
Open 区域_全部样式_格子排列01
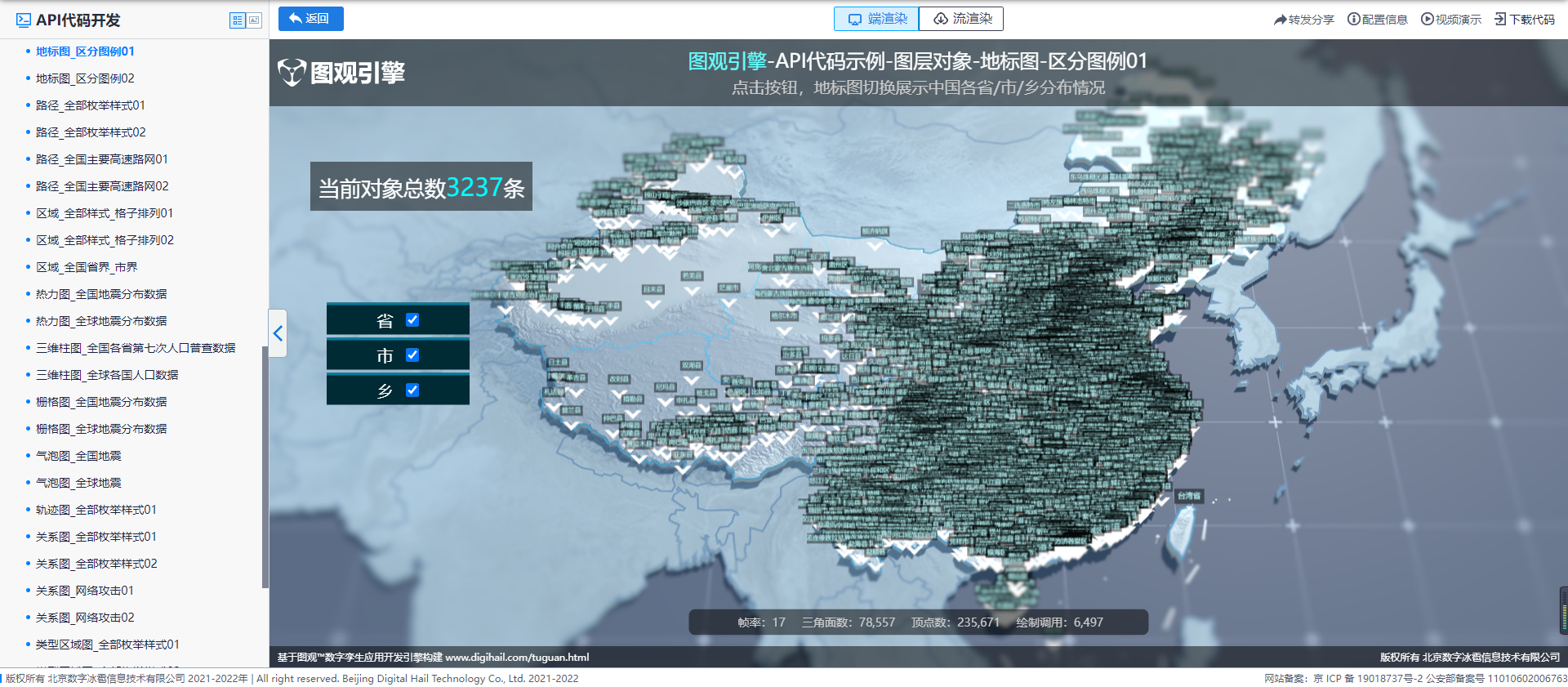[x=105, y=213]
